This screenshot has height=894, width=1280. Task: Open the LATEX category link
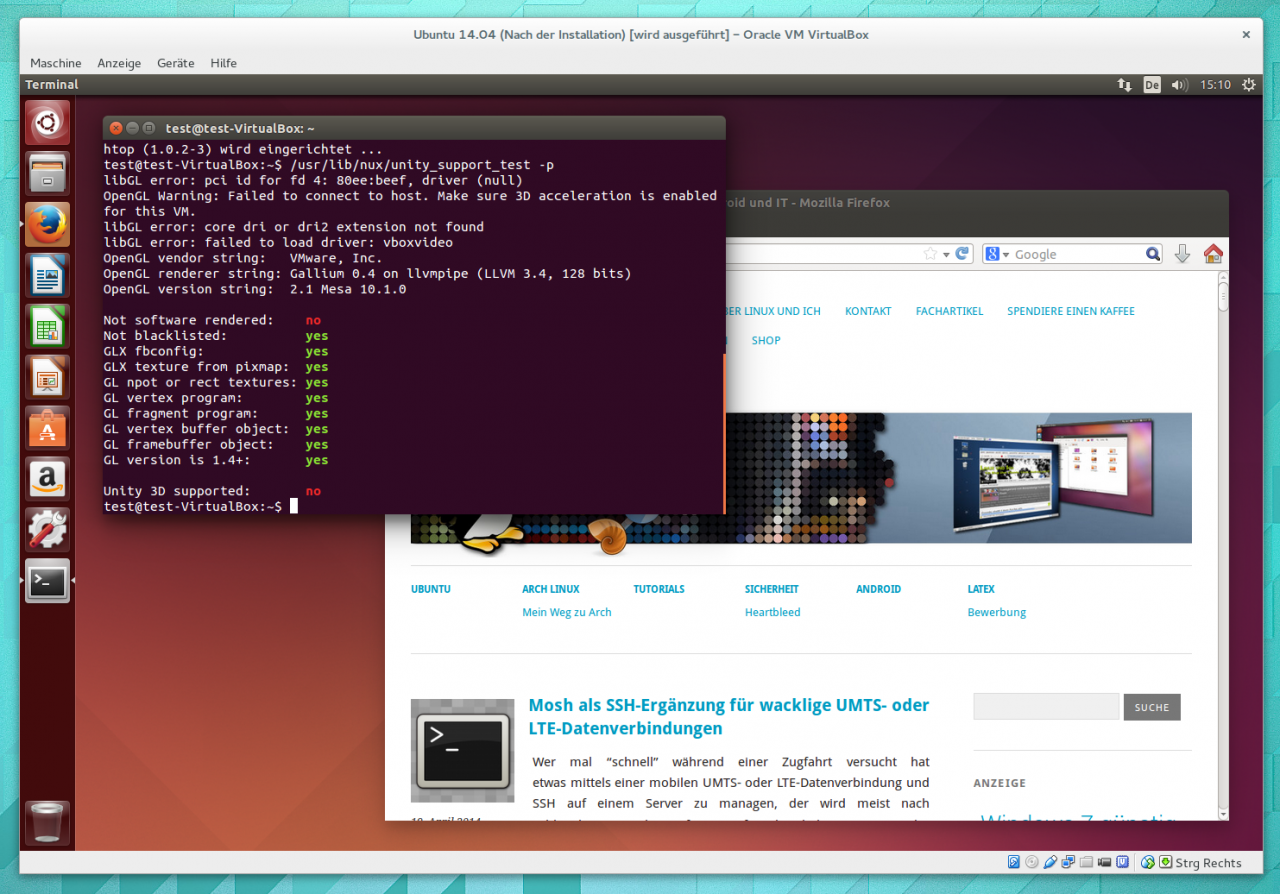(981, 589)
